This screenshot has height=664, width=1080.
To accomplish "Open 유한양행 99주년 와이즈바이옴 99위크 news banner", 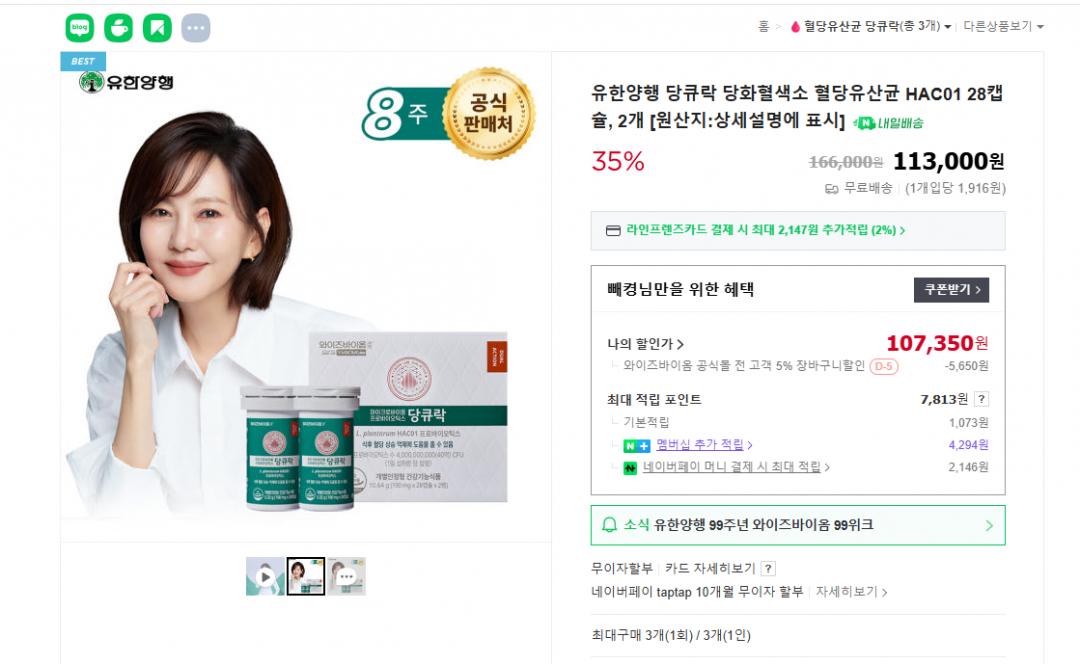I will pos(798,526).
